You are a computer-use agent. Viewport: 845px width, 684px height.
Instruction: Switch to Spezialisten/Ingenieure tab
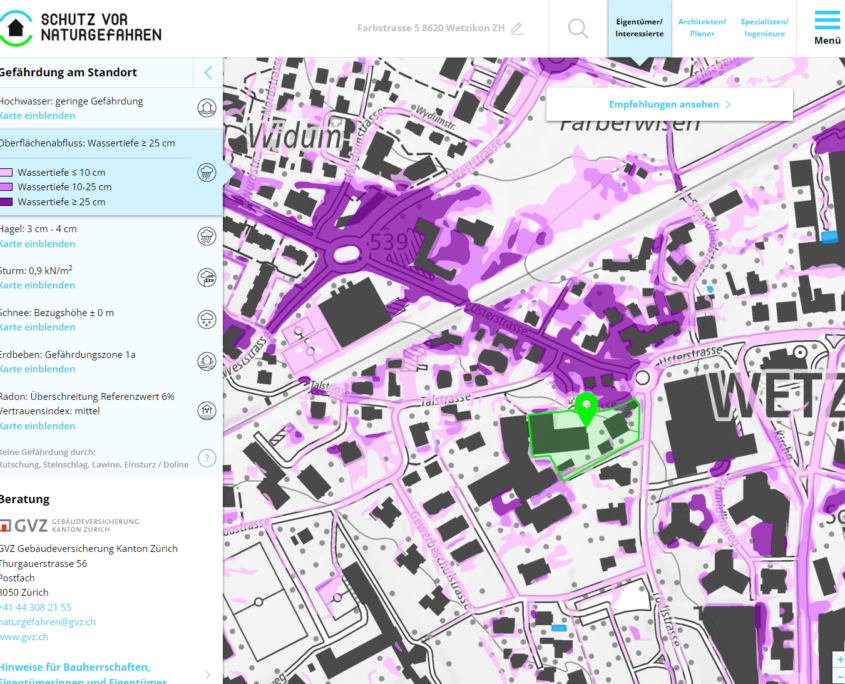[765, 28]
